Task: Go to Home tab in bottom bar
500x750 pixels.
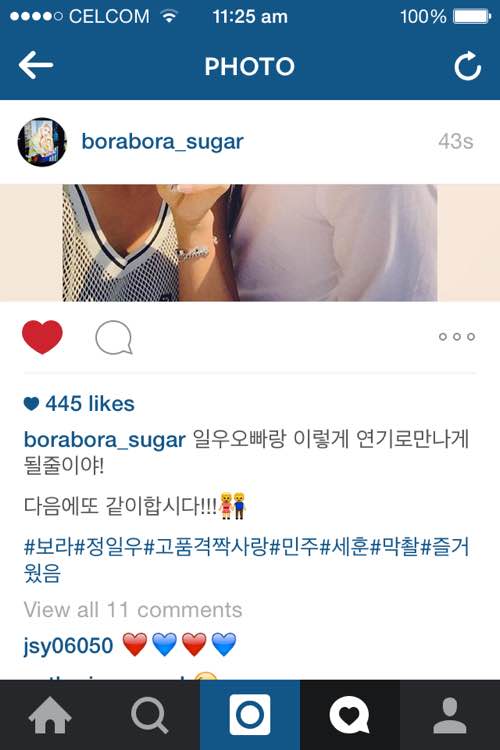Action: 50,715
